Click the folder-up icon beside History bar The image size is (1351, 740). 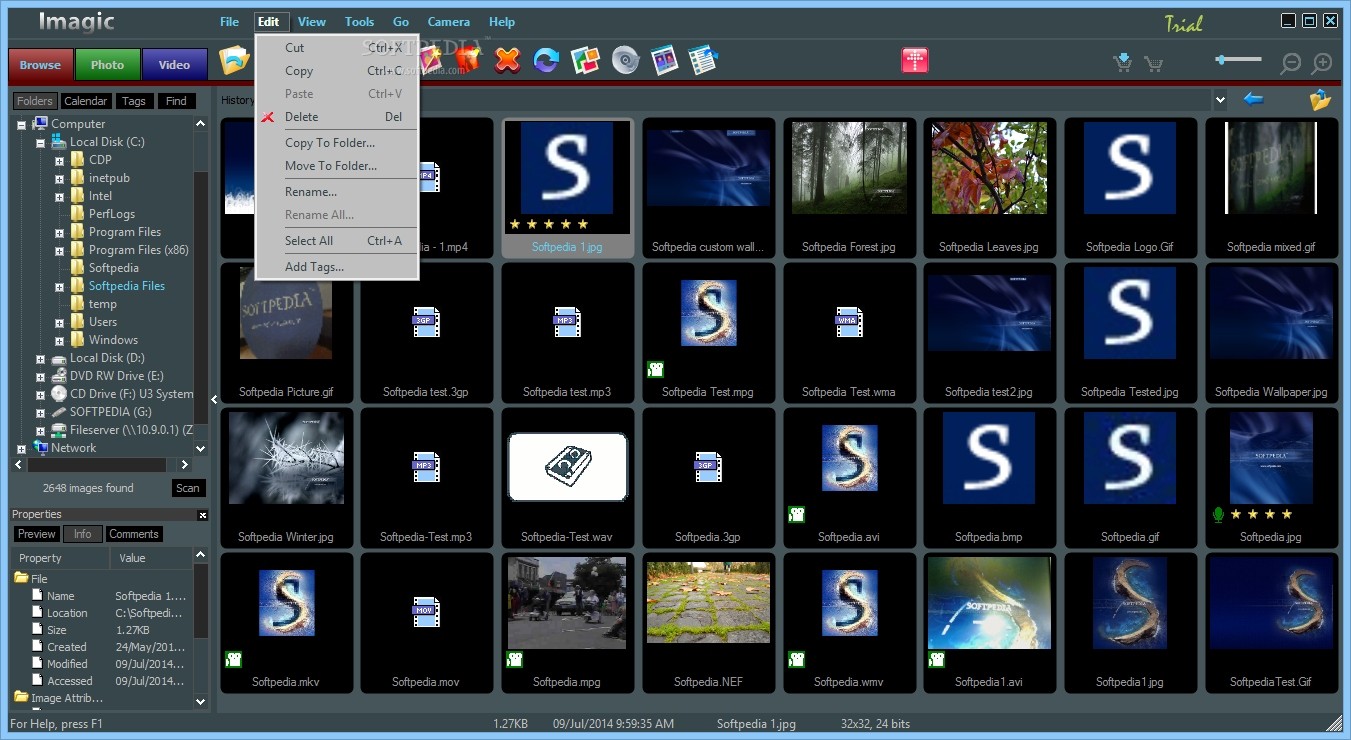tap(1320, 99)
